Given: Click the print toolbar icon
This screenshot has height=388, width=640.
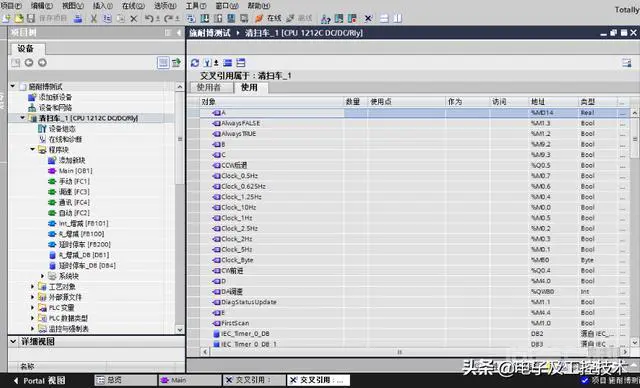Looking at the screenshot, I should click(x=78, y=18).
